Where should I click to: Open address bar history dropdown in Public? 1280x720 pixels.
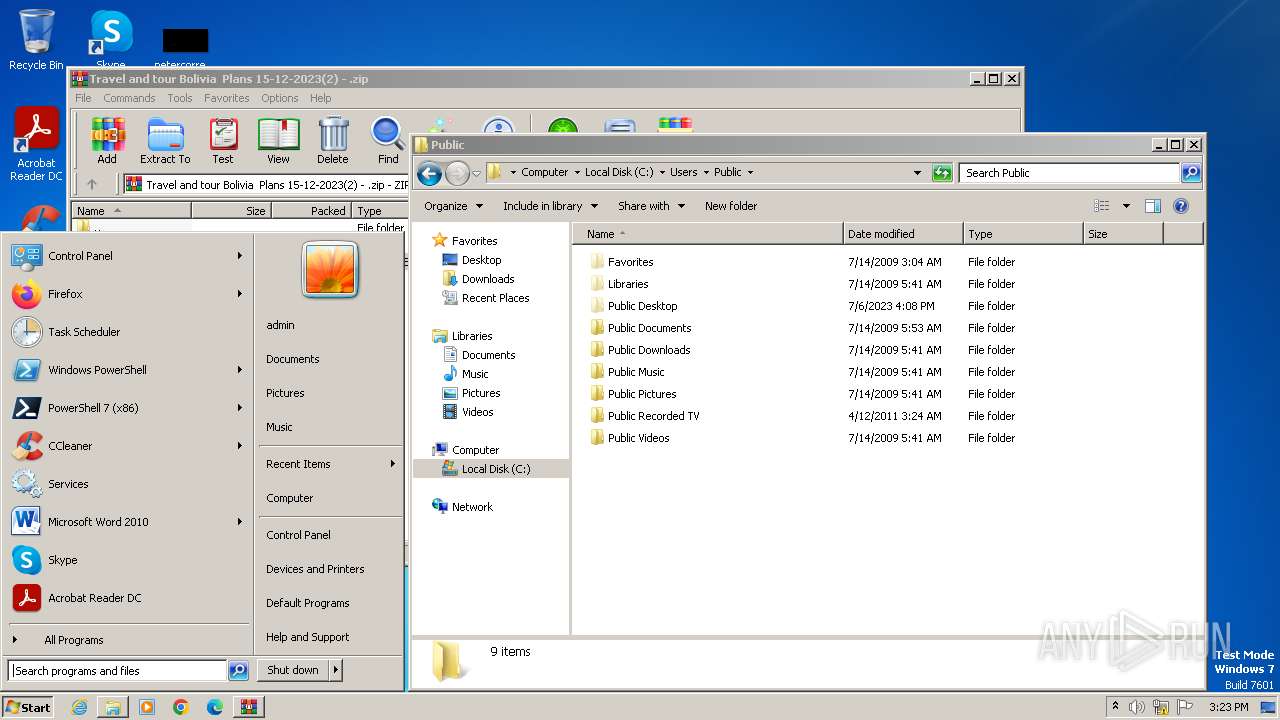(x=917, y=173)
